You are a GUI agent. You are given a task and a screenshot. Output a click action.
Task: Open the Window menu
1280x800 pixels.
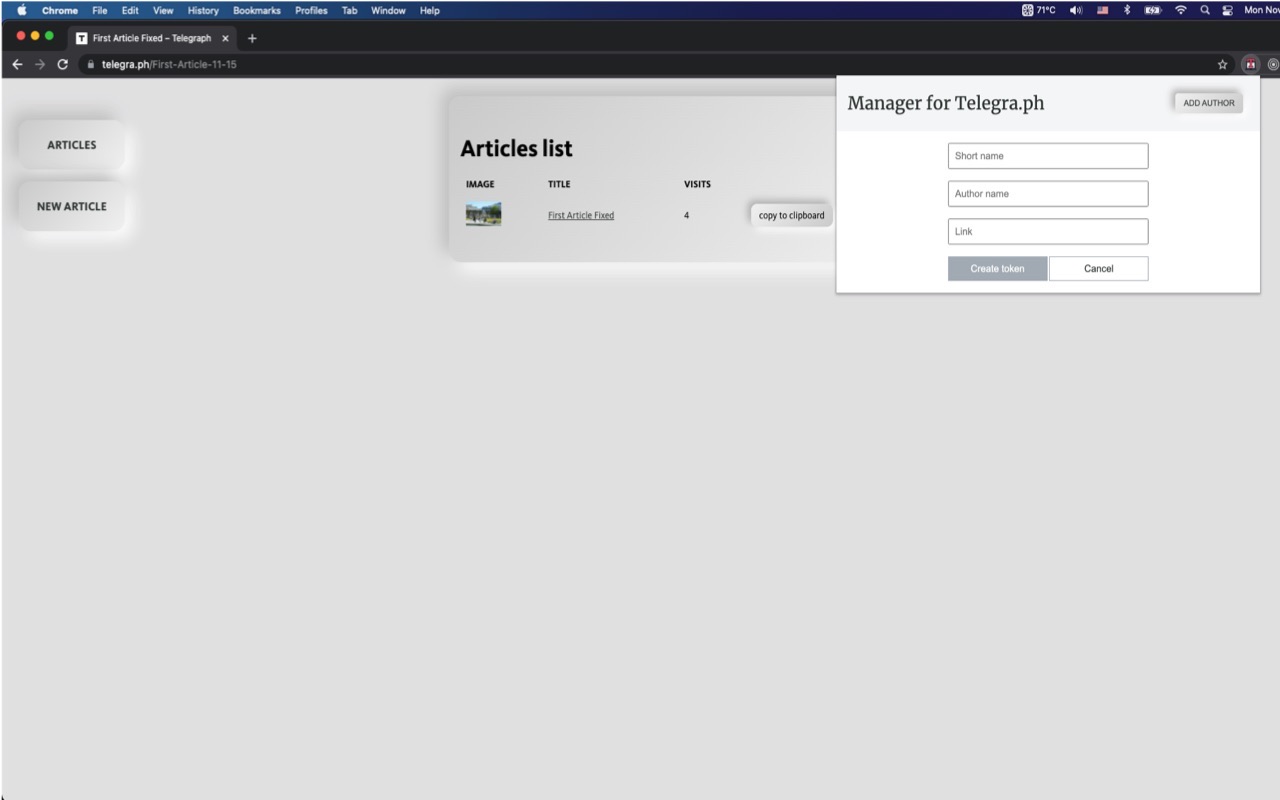pyautogui.click(x=388, y=10)
